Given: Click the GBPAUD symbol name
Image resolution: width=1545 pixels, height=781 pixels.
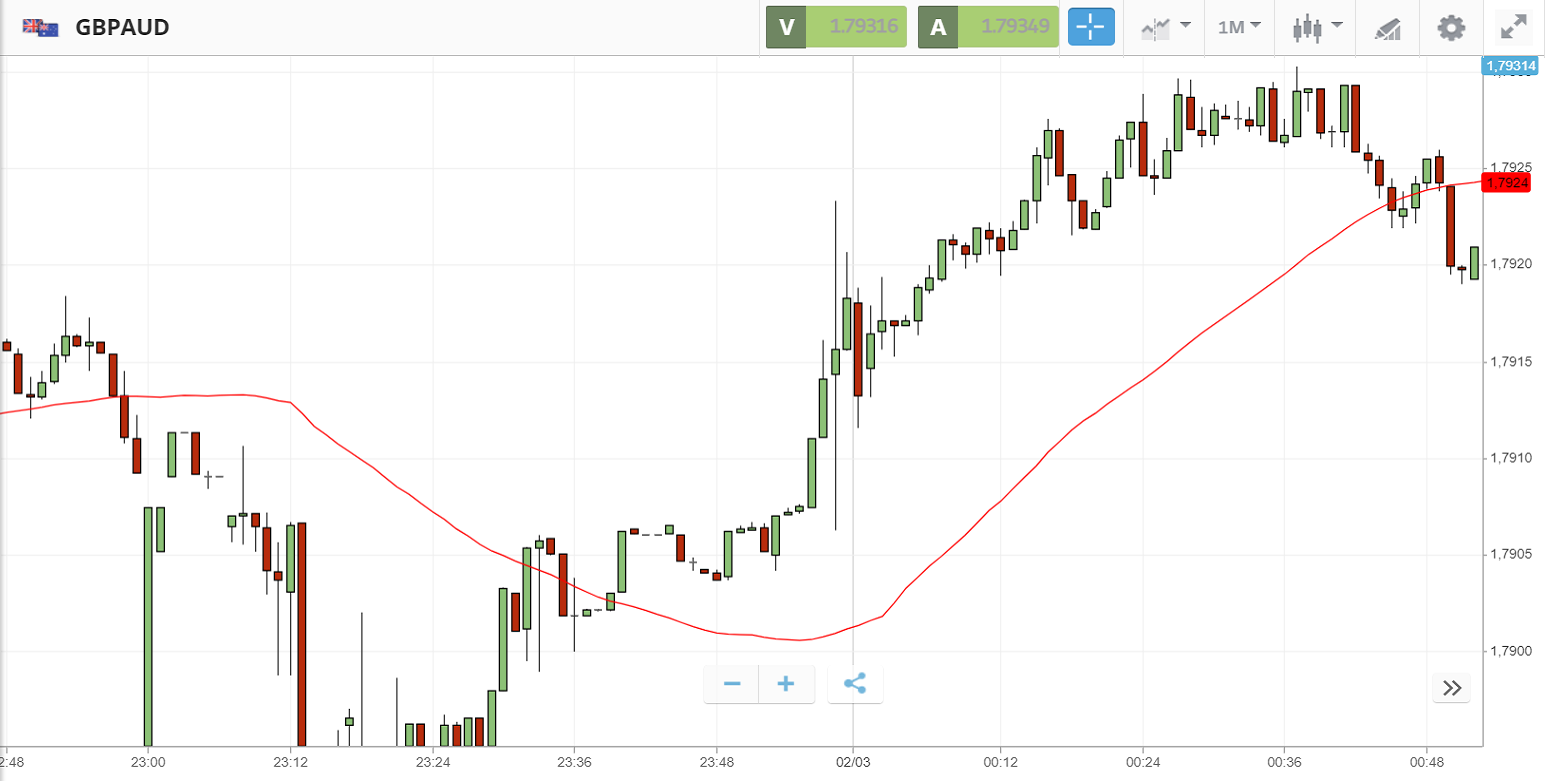Looking at the screenshot, I should click(122, 28).
